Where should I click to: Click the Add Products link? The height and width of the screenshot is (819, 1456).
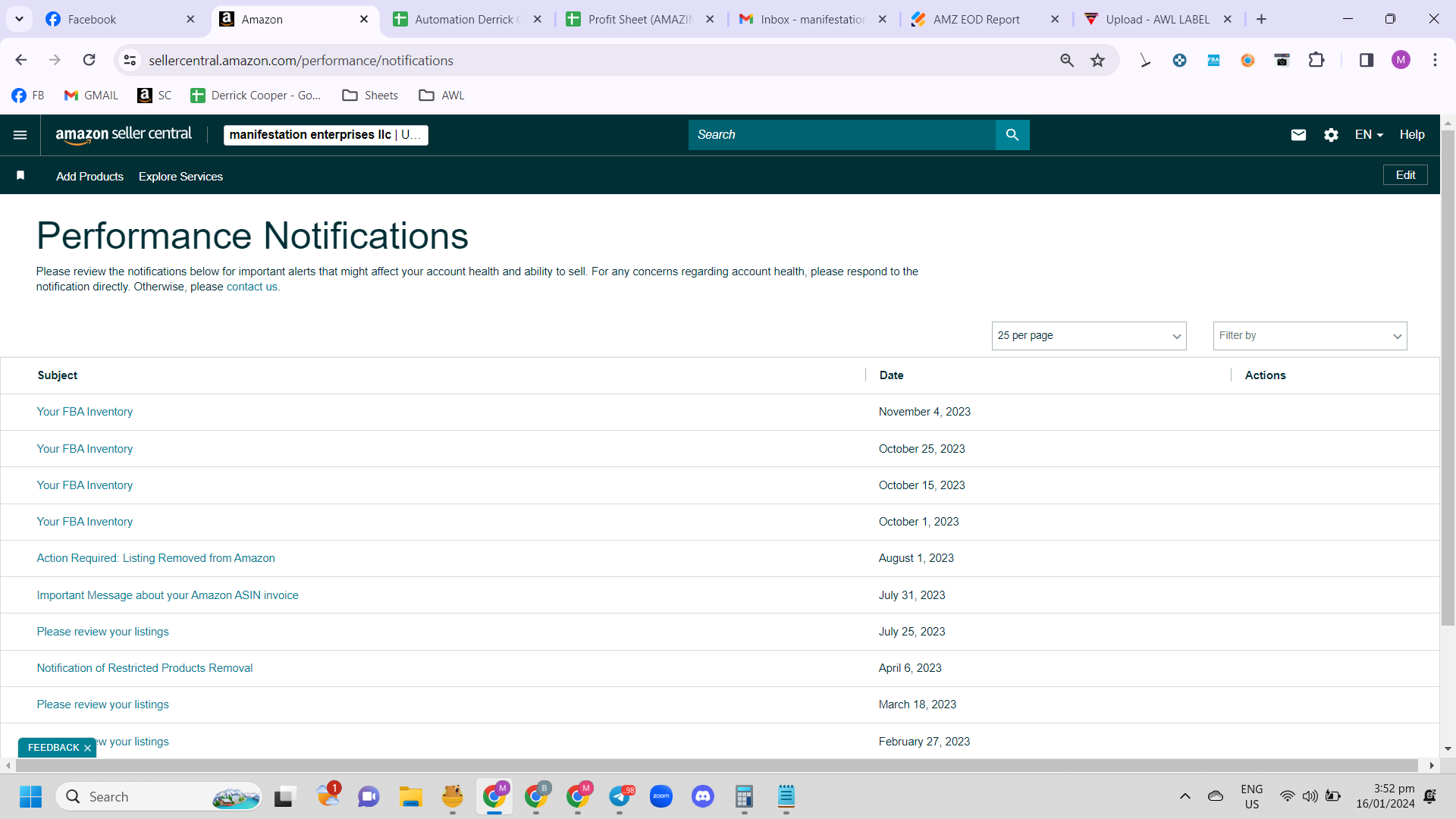click(x=89, y=177)
